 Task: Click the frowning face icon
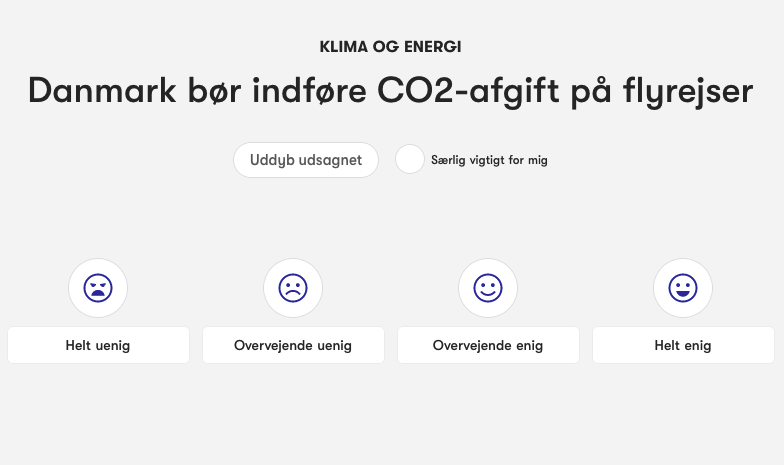pos(293,288)
